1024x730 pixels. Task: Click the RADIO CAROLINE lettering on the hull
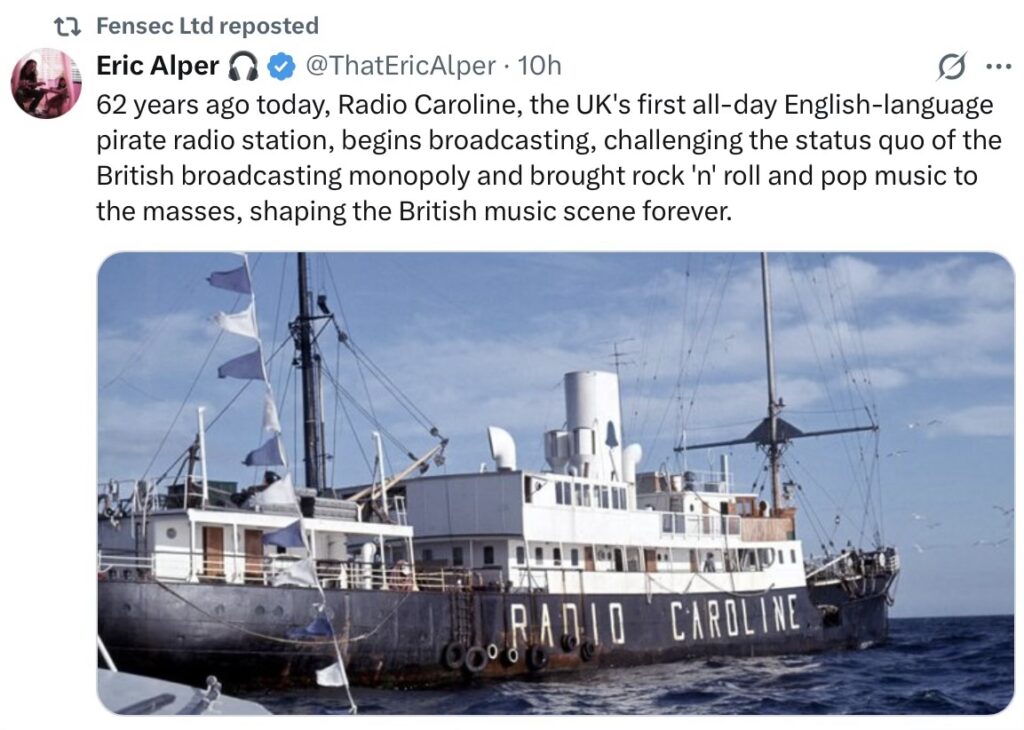point(654,620)
